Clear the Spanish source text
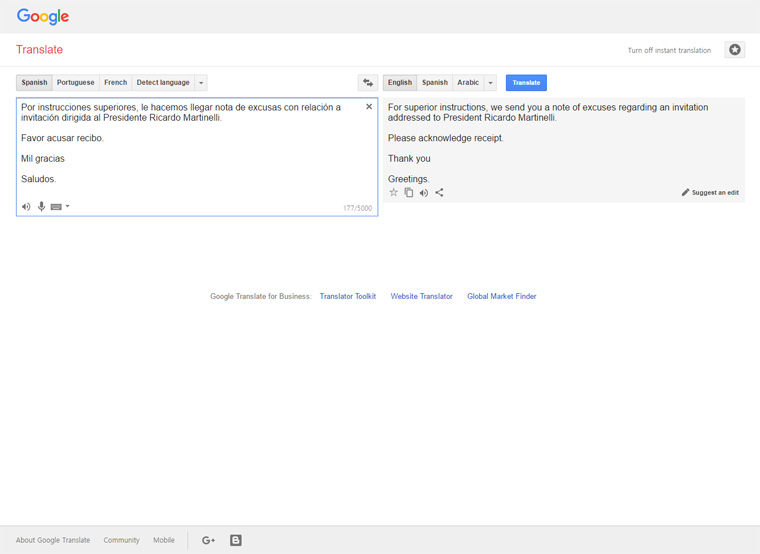This screenshot has height=554, width=760. click(x=369, y=107)
